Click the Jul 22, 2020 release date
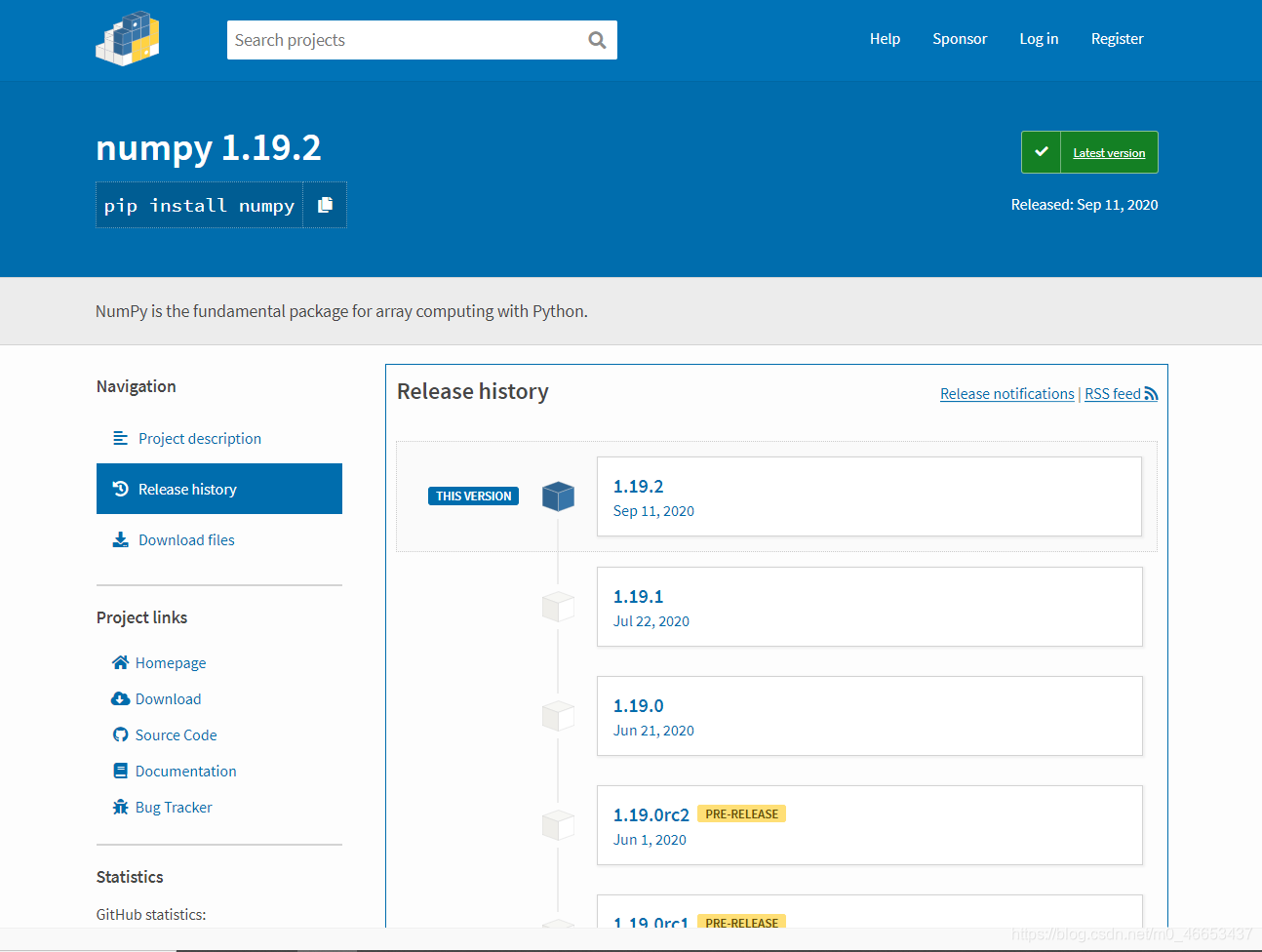This screenshot has height=952, width=1262. (x=651, y=621)
